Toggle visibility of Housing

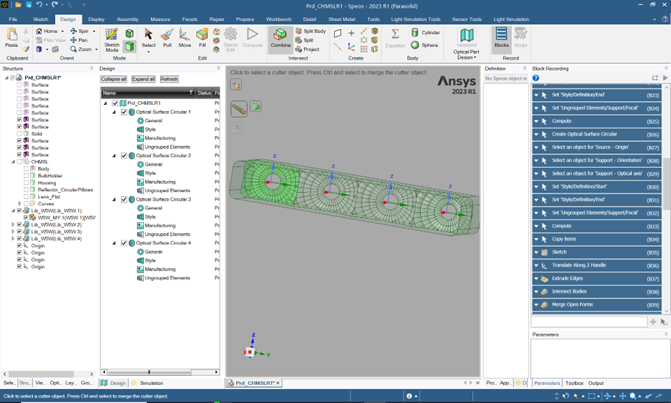(26, 183)
